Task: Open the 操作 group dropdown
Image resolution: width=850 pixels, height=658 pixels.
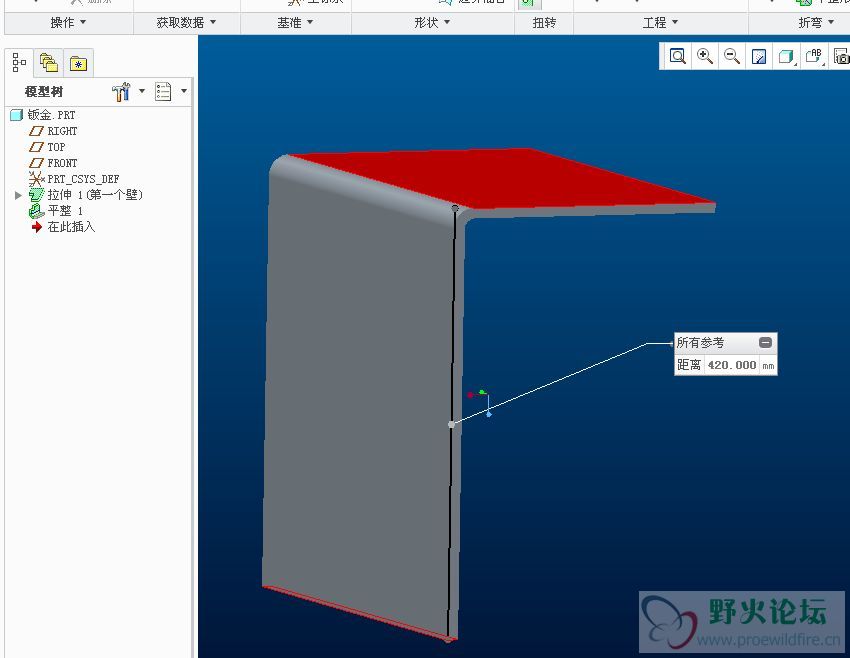Action: (x=68, y=22)
